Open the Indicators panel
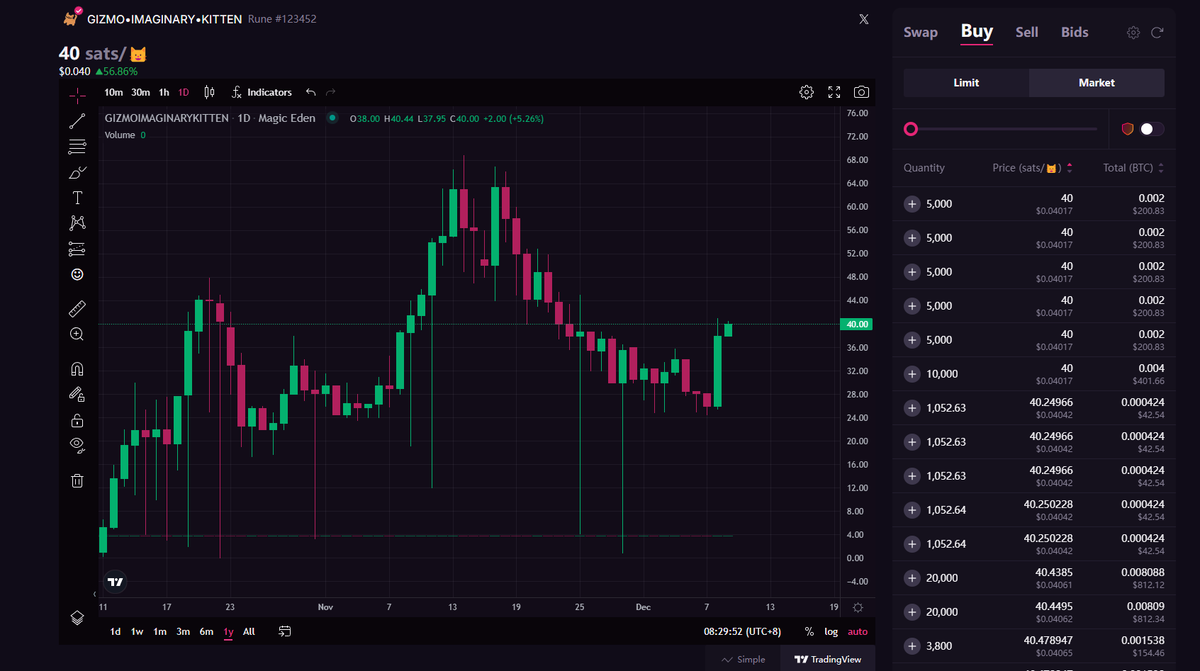The width and height of the screenshot is (1200, 671). point(262,92)
